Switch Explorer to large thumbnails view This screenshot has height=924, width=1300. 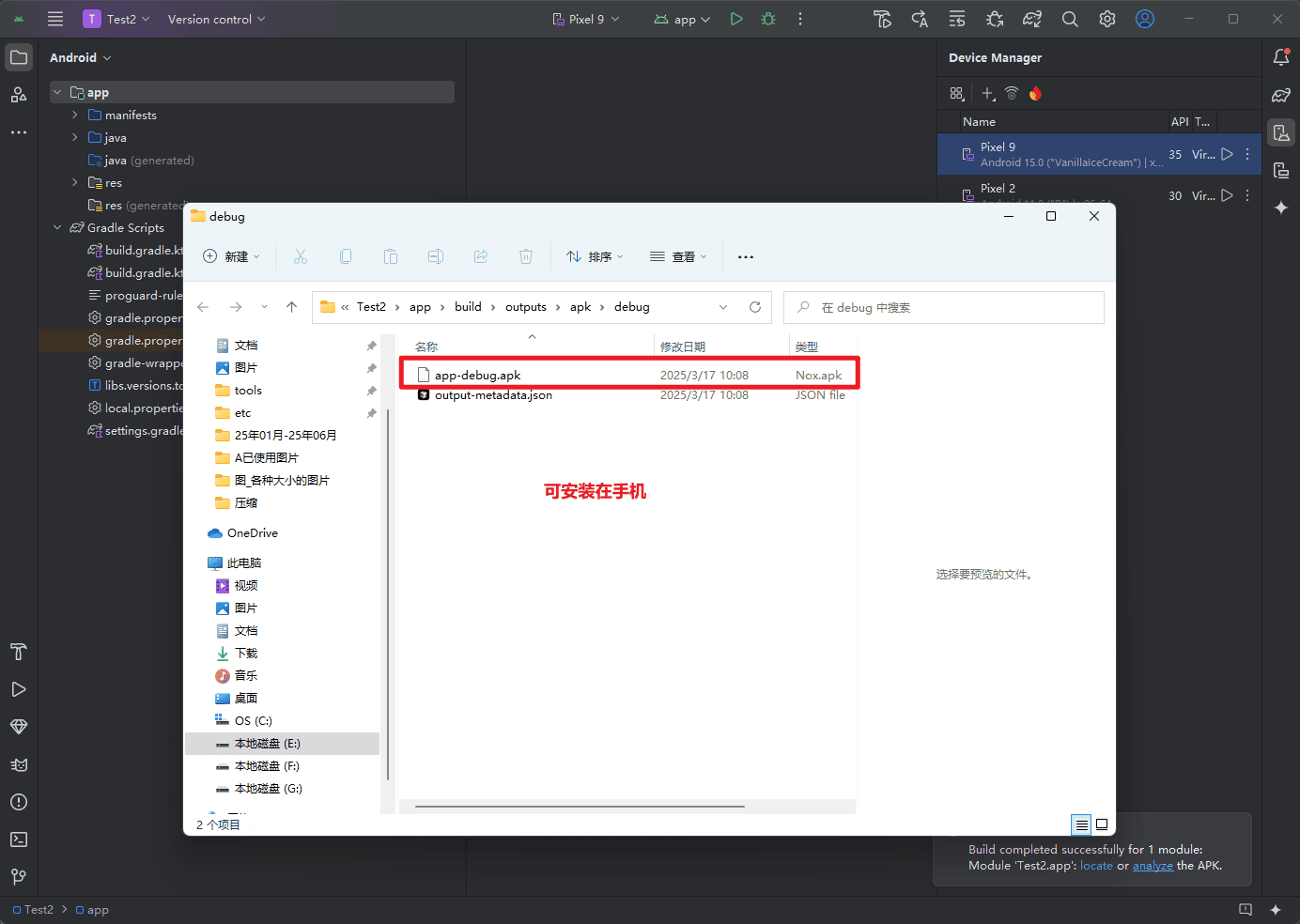click(1102, 824)
